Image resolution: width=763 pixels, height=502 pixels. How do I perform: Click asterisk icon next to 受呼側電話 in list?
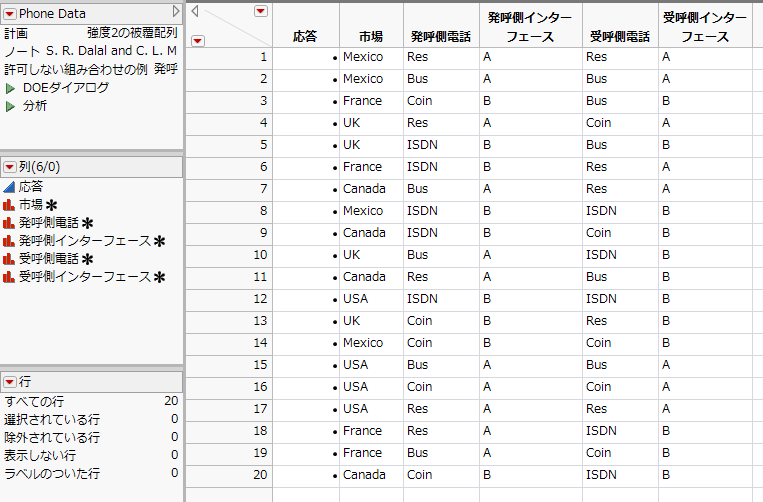[x=87, y=259]
